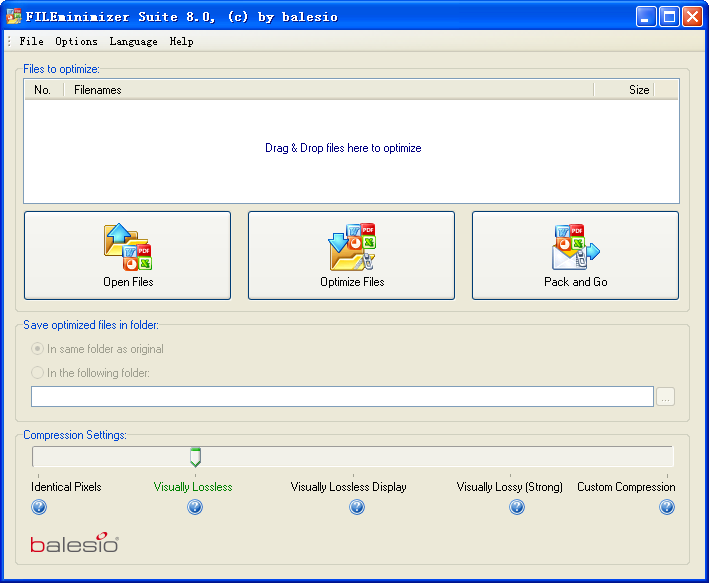Click the 'Custom Compression' label

click(x=626, y=487)
